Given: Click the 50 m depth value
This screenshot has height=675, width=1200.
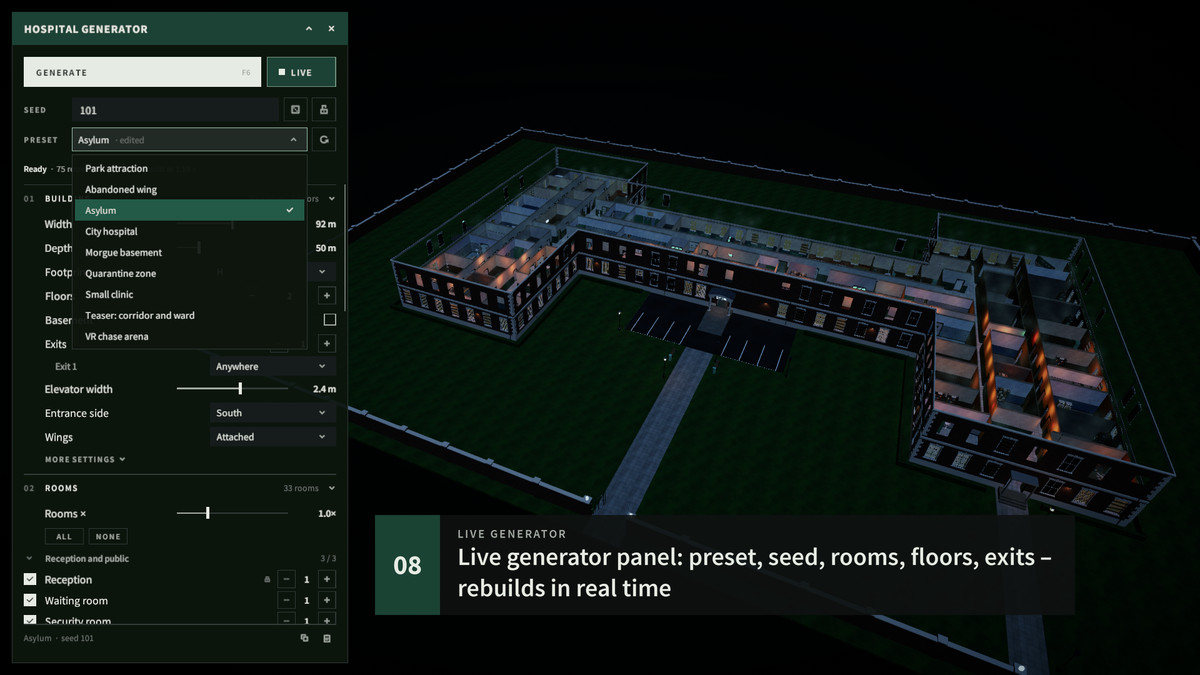Looking at the screenshot, I should pyautogui.click(x=326, y=248).
